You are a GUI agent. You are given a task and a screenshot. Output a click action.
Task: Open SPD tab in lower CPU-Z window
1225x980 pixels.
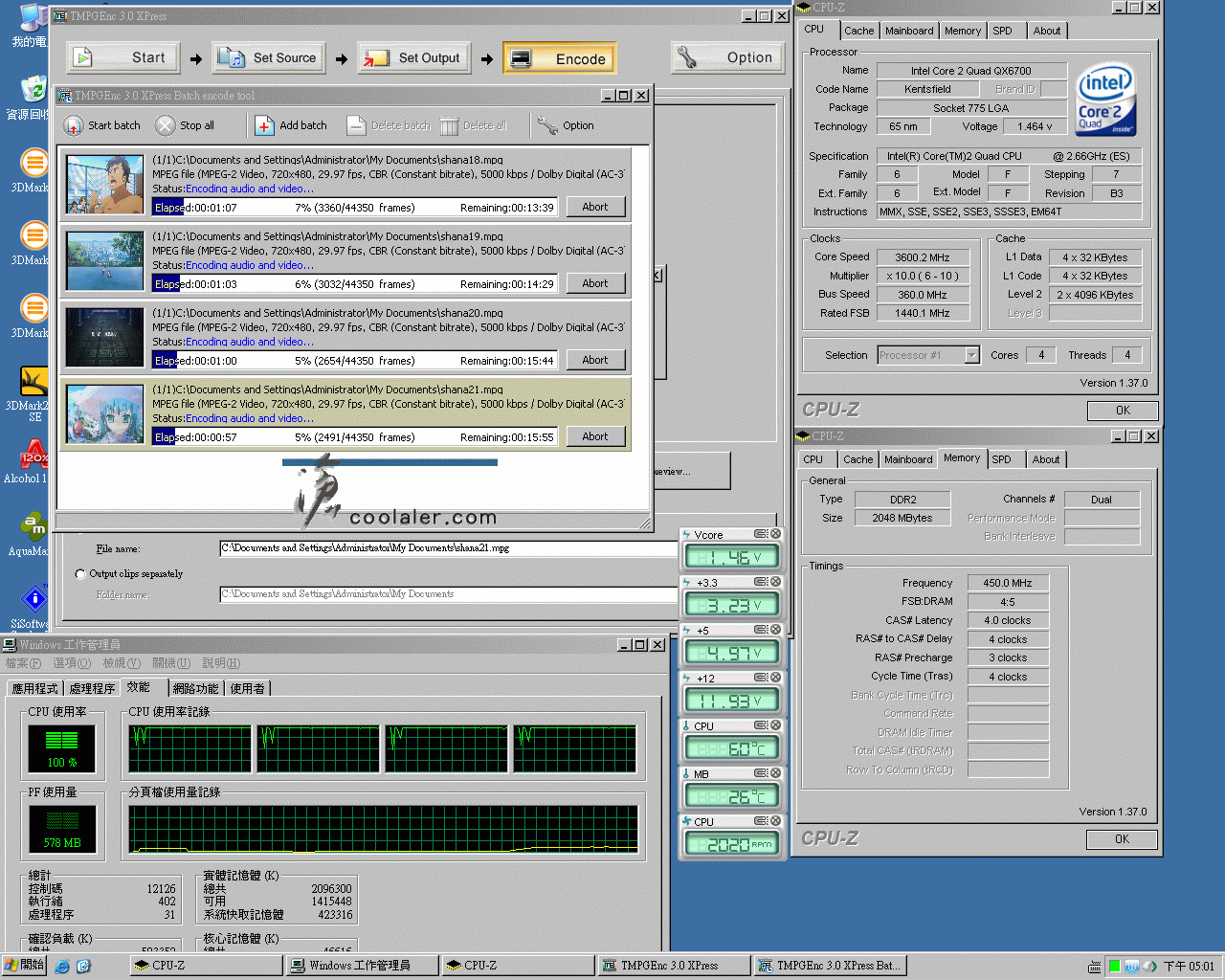click(1001, 459)
